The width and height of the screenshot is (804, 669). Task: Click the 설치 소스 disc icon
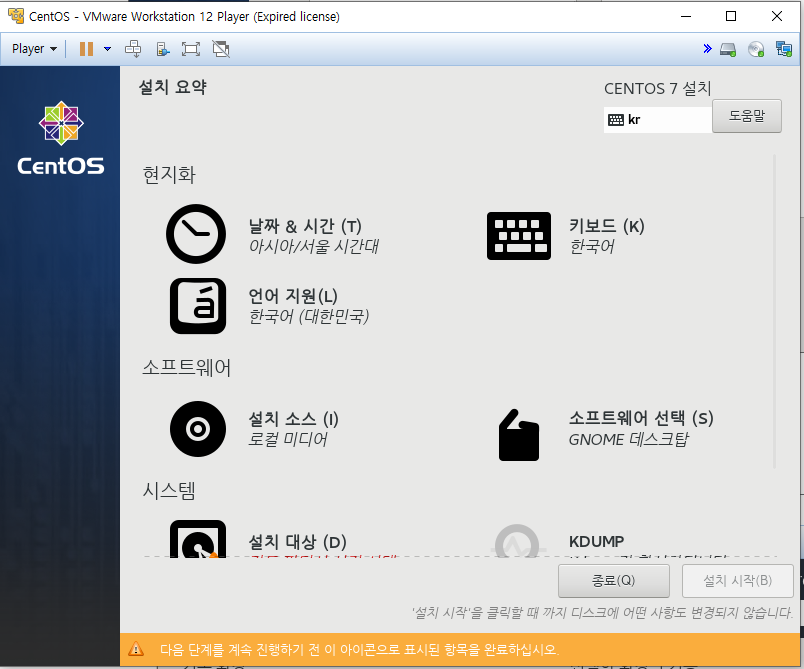(198, 429)
